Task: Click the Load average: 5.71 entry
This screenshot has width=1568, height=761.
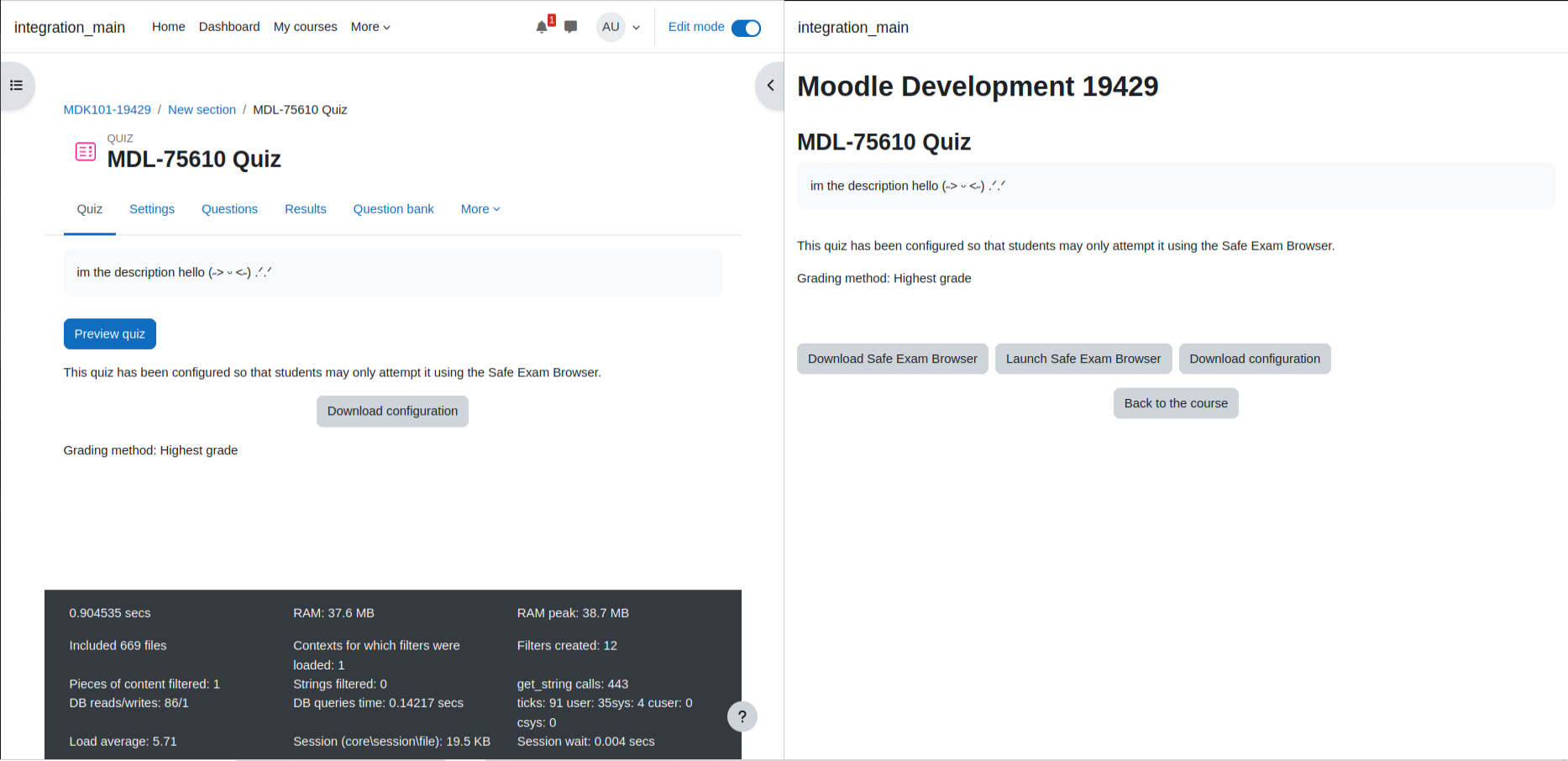Action: coord(123,742)
